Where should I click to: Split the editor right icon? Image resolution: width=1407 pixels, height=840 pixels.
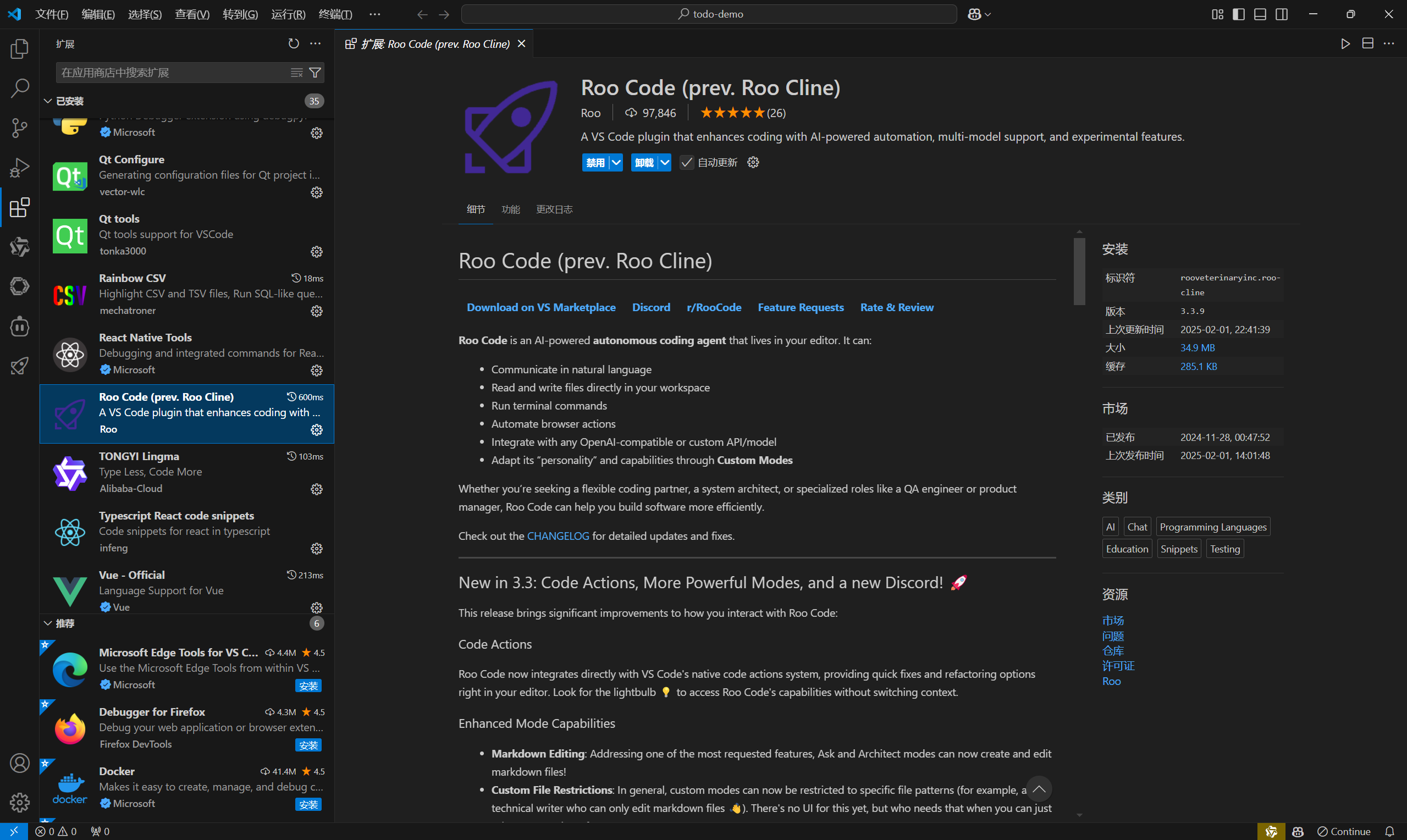point(1367,43)
